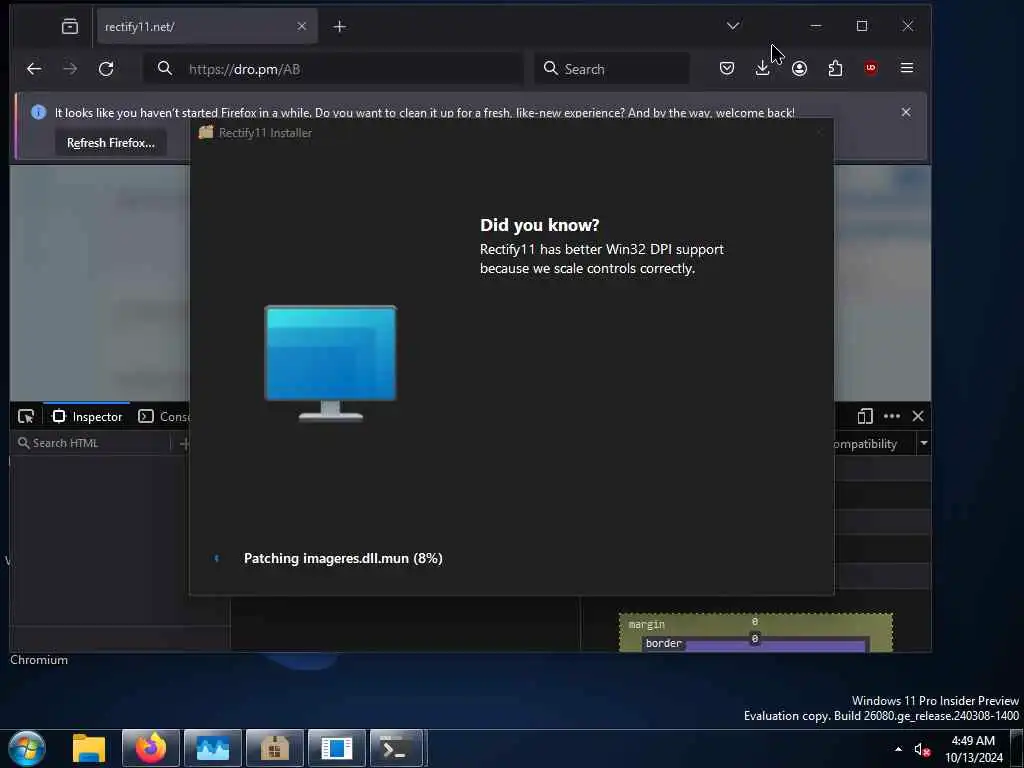
Task: Expand the list all tabs chevron
Action: click(x=733, y=26)
